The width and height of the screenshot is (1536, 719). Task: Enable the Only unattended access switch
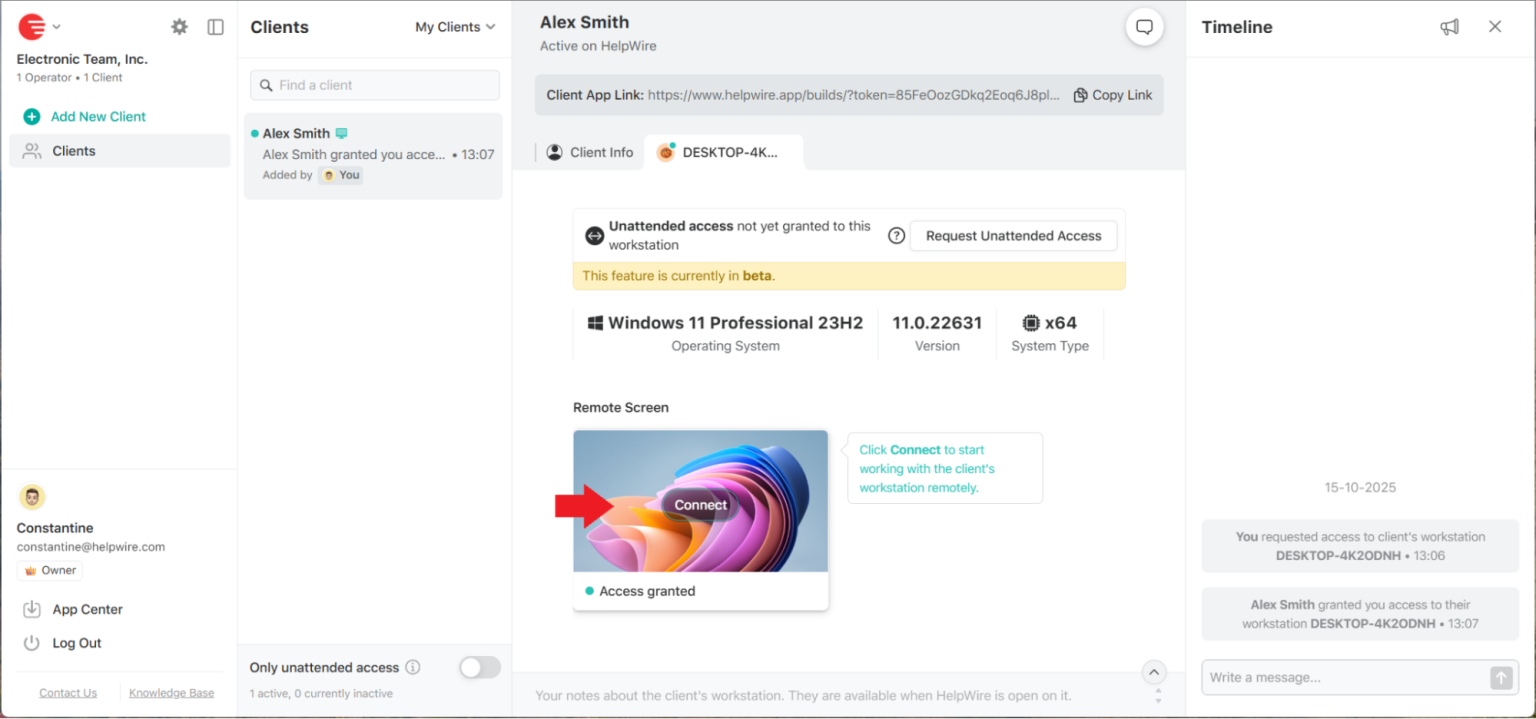[x=479, y=667]
